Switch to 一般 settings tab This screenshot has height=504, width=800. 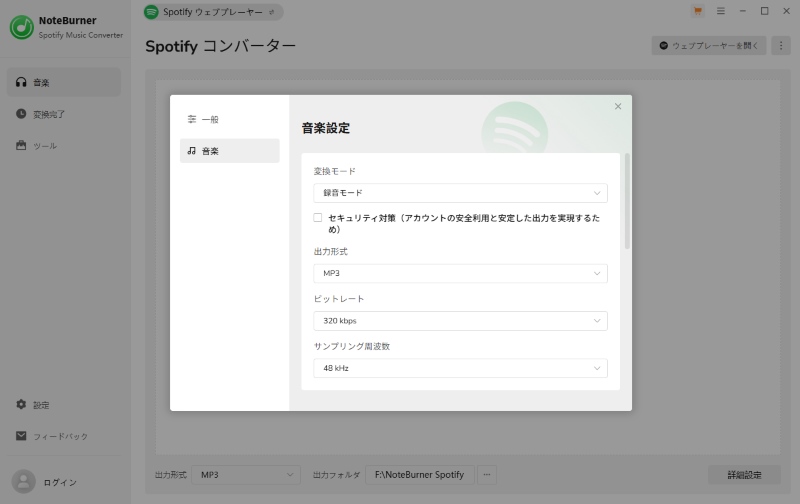(x=230, y=119)
